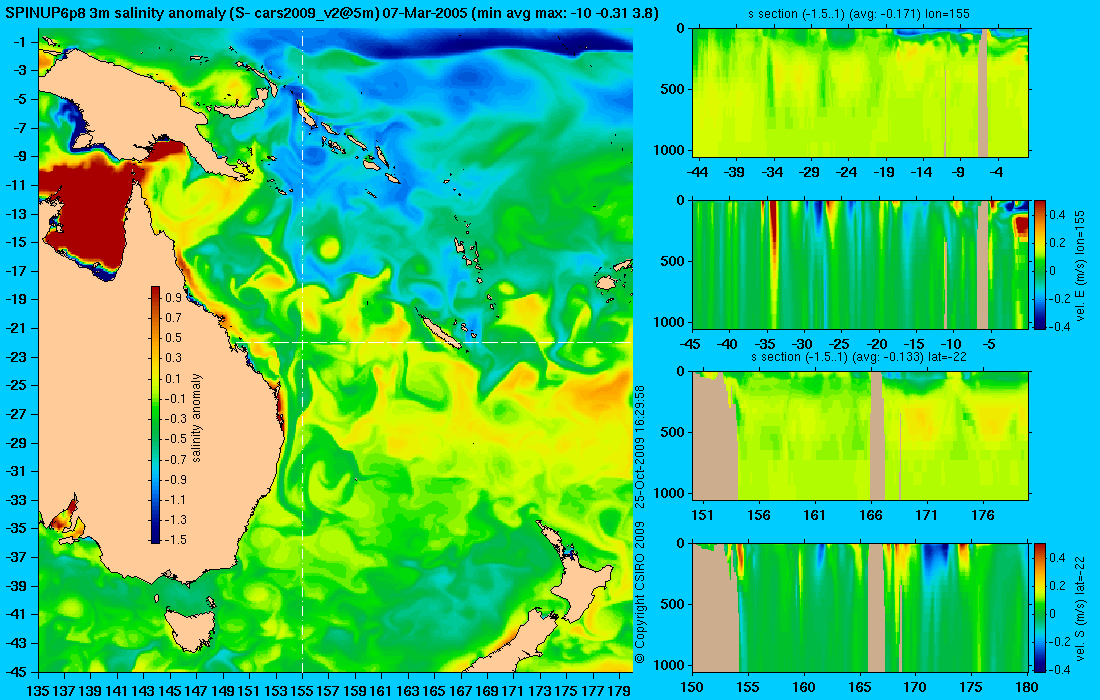Click the "25-Oct-2009 16:29:58" timestamp
Image resolution: width=1100 pixels, height=700 pixels.
[x=639, y=445]
